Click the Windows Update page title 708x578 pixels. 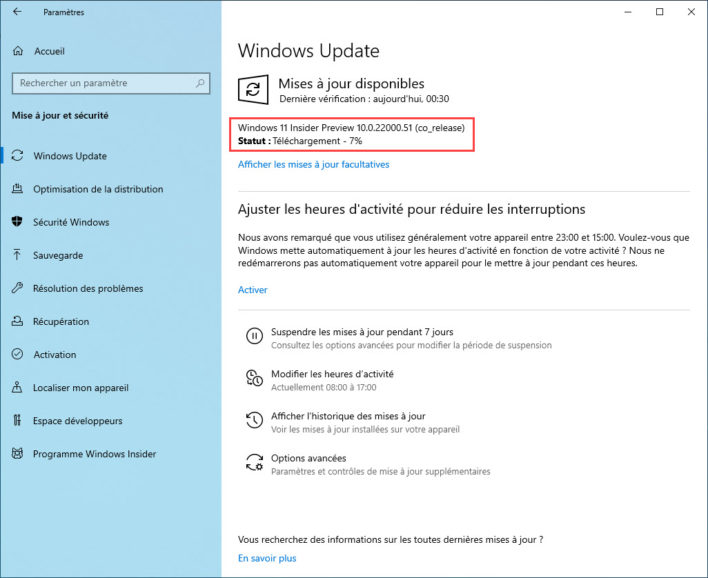pos(308,51)
